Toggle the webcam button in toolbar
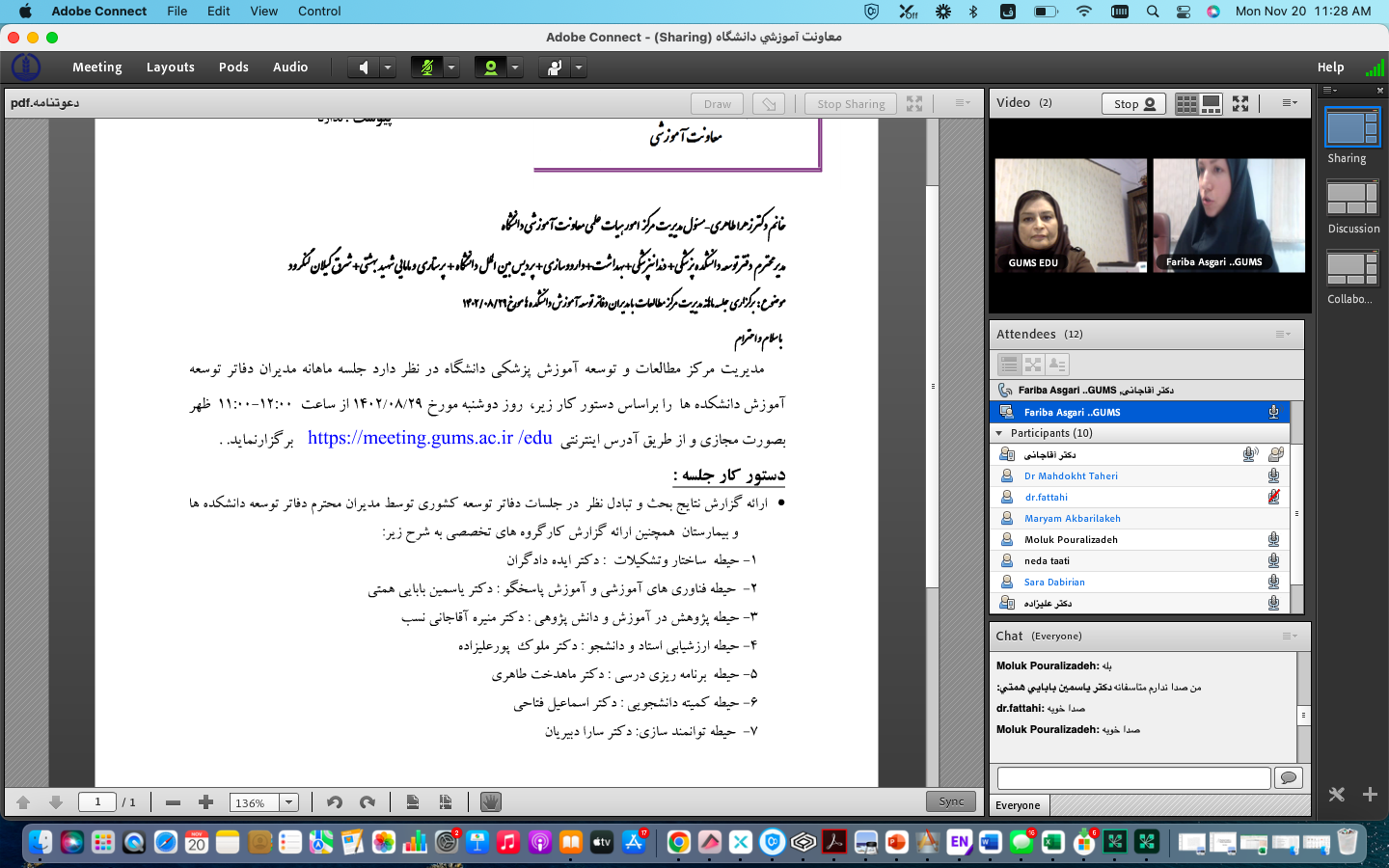The height and width of the screenshot is (868, 1389). [490, 68]
